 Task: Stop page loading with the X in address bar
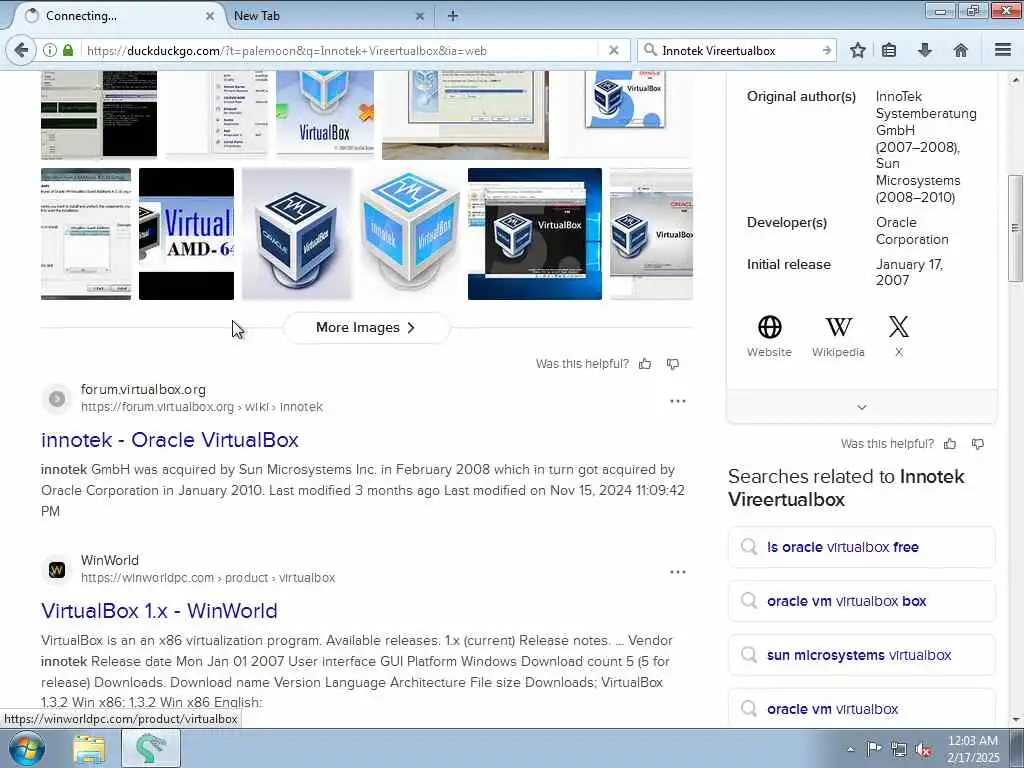613,50
